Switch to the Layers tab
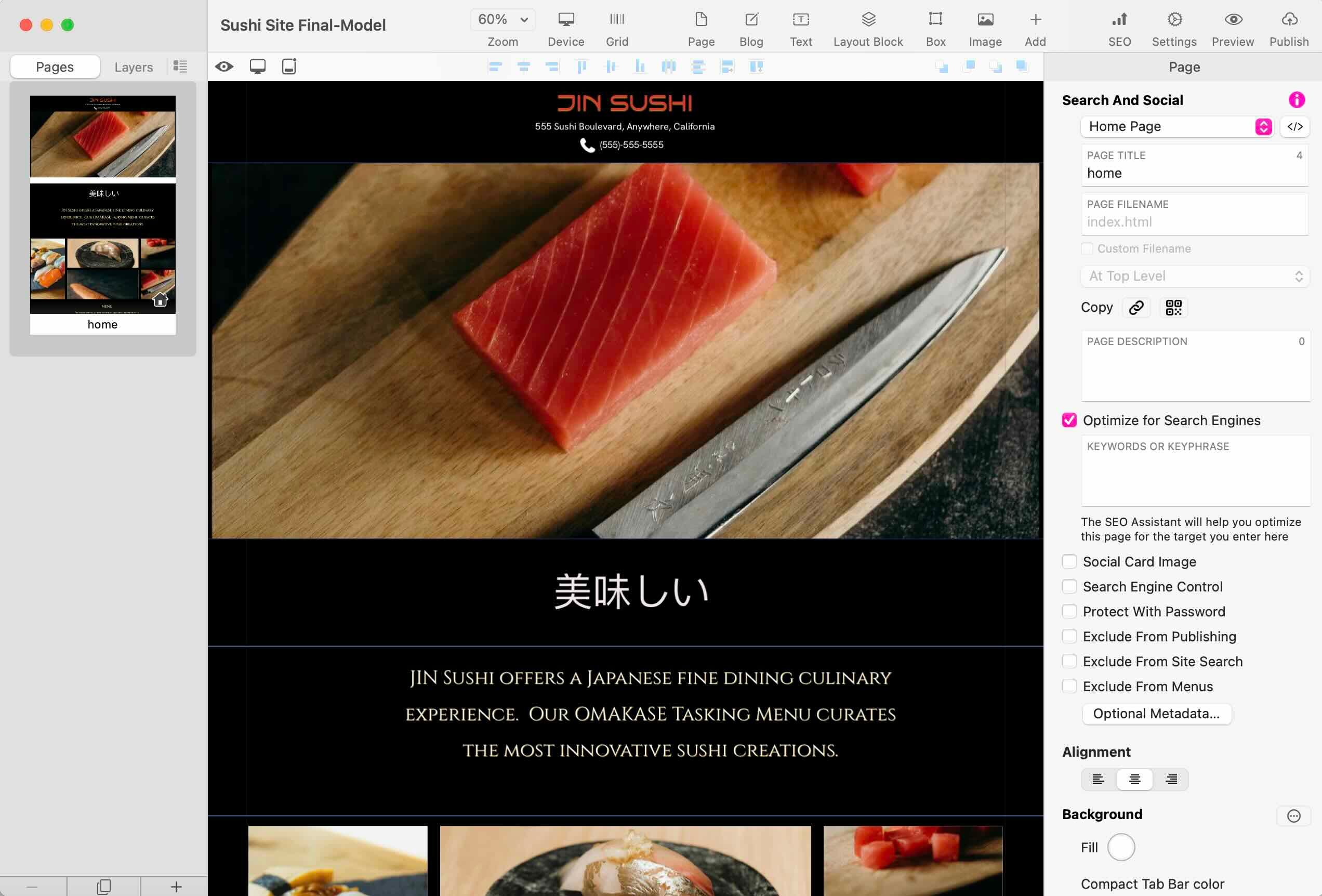The height and width of the screenshot is (896, 1322). [x=133, y=67]
